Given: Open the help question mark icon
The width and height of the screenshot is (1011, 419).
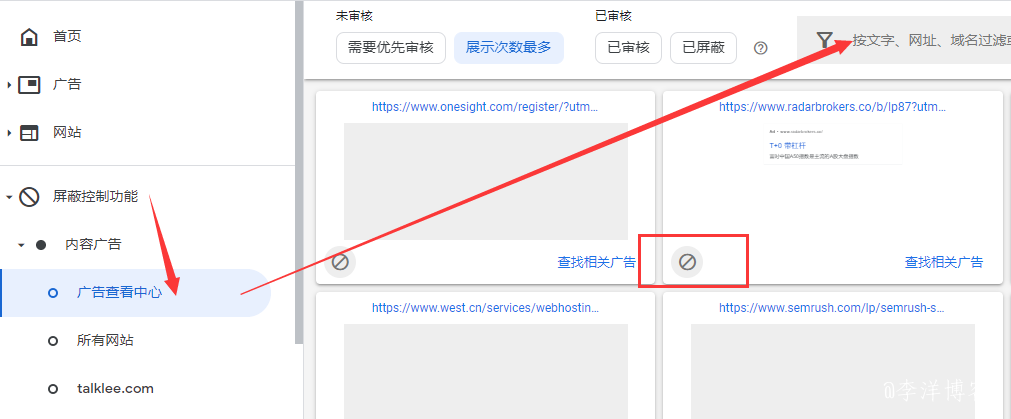Looking at the screenshot, I should (761, 48).
